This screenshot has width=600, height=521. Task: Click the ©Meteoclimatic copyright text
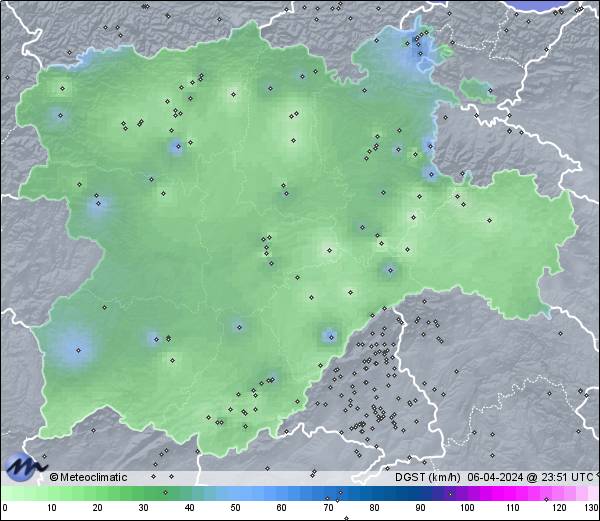click(x=88, y=477)
